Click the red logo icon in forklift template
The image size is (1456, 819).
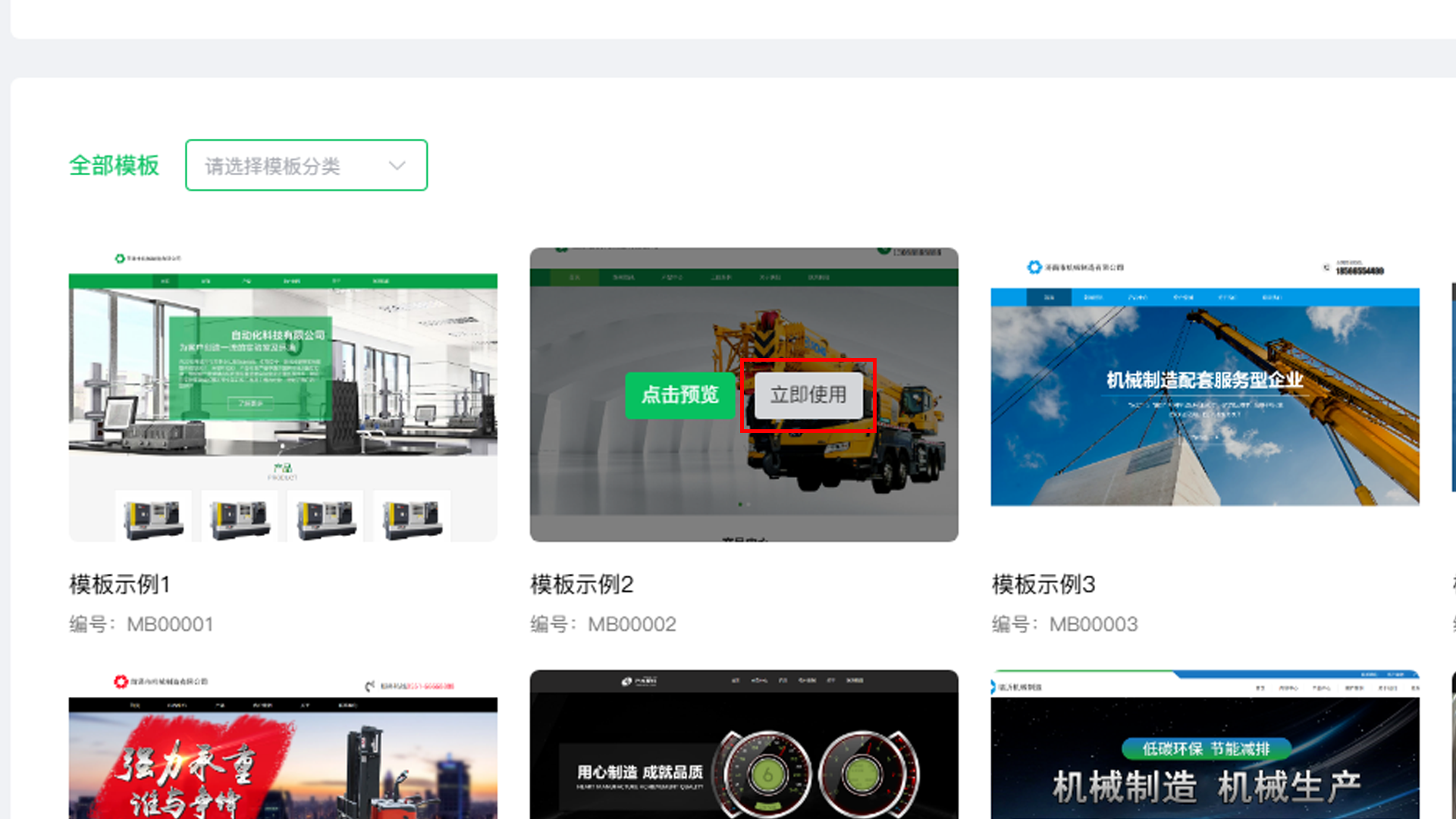(121, 682)
